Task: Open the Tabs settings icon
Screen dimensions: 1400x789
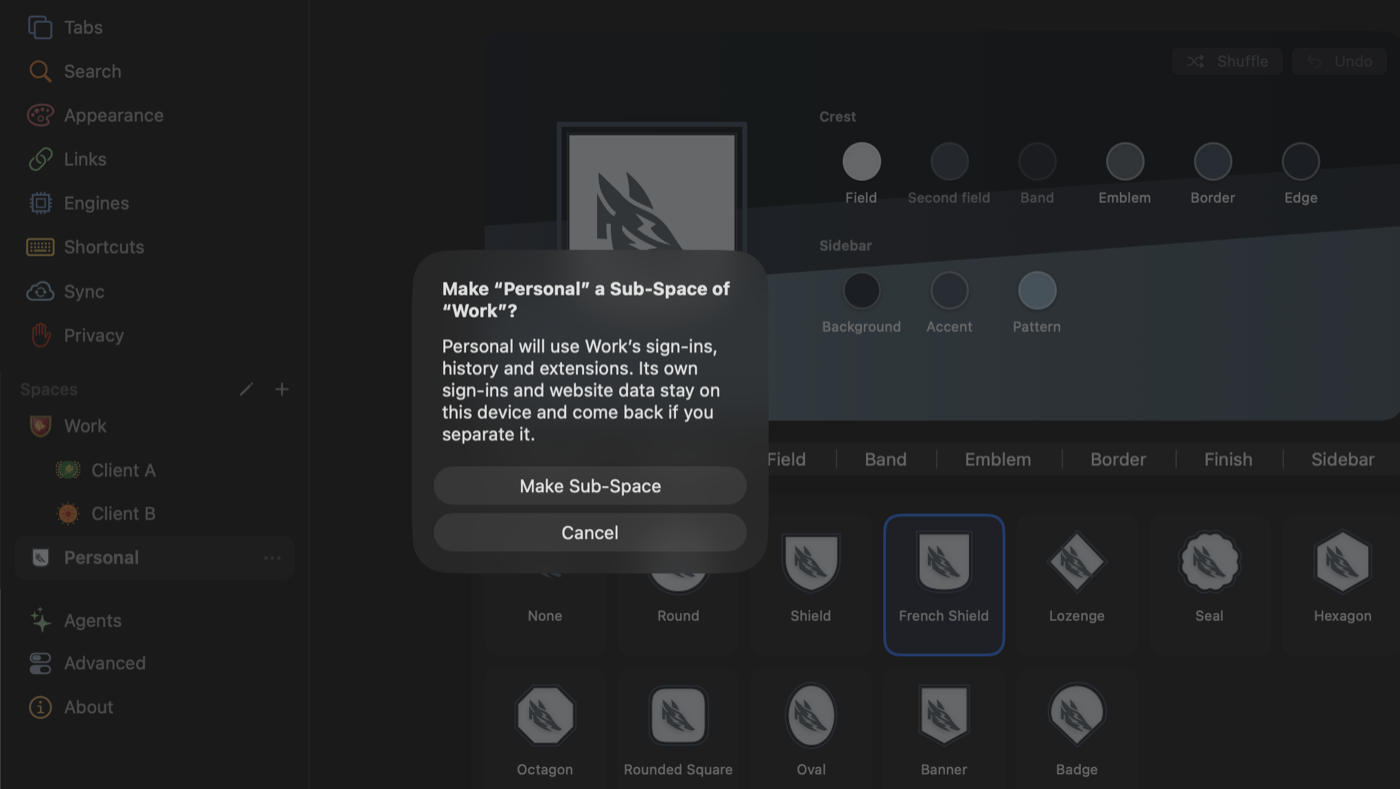Action: 40,27
